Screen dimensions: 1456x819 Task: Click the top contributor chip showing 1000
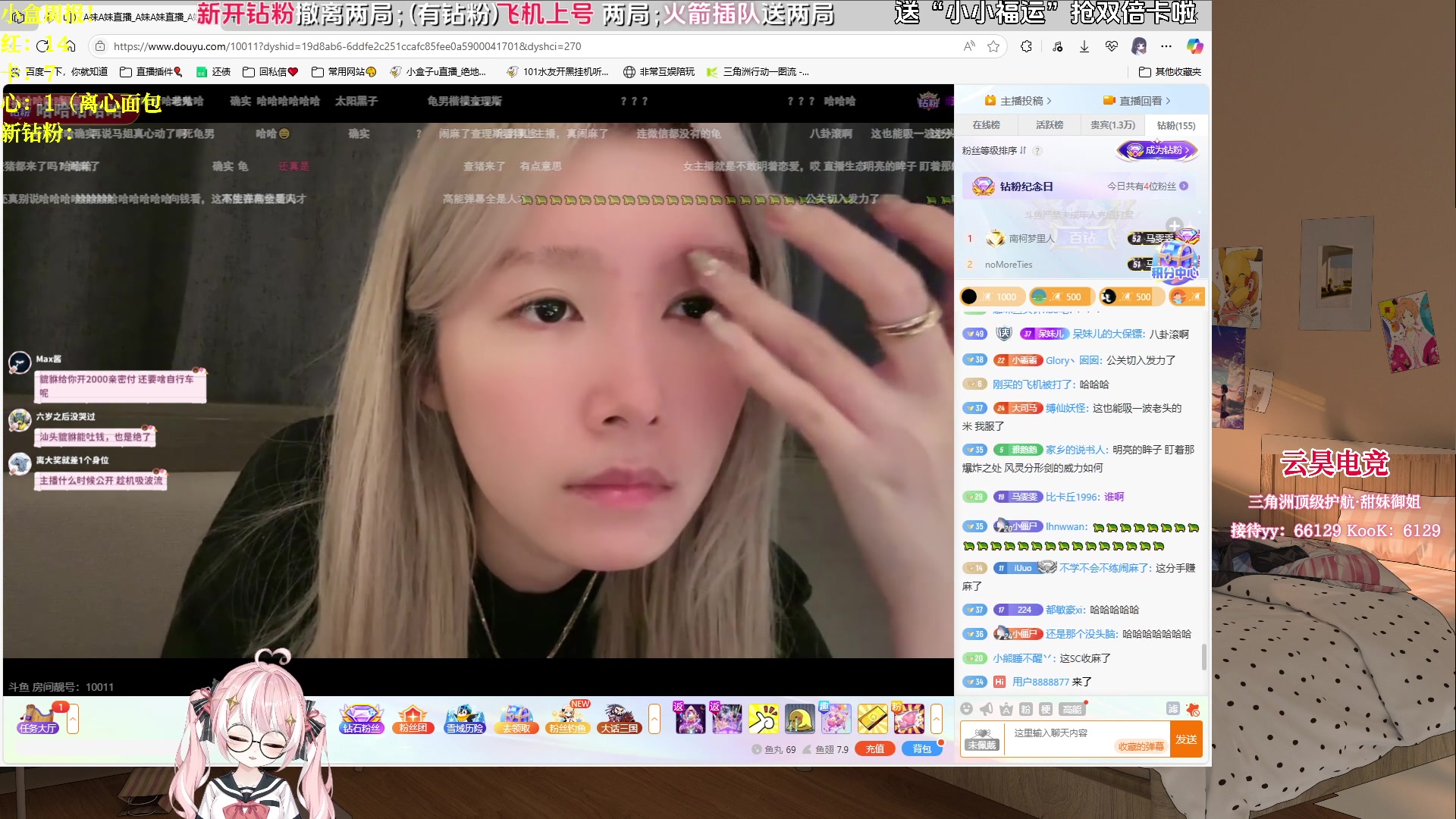992,297
